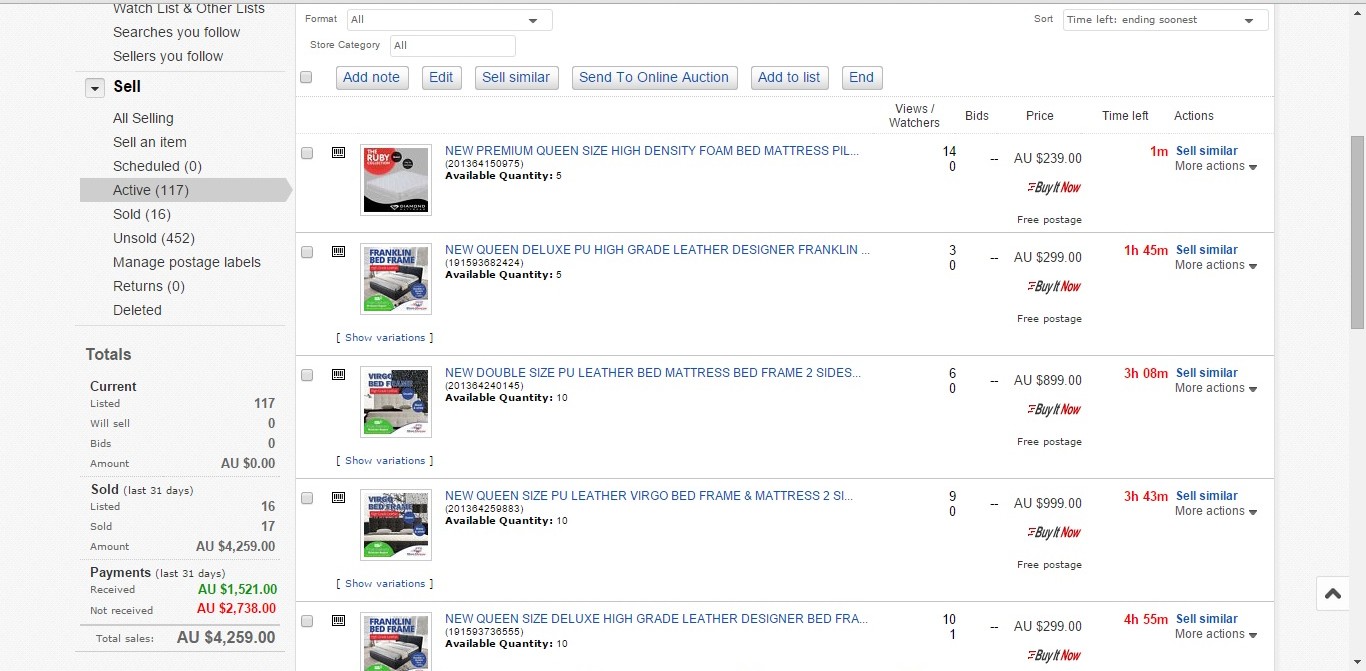Viewport: 1366px width, 671px height.
Task: Collapse the Sell section in the sidebar
Action: tap(95, 88)
